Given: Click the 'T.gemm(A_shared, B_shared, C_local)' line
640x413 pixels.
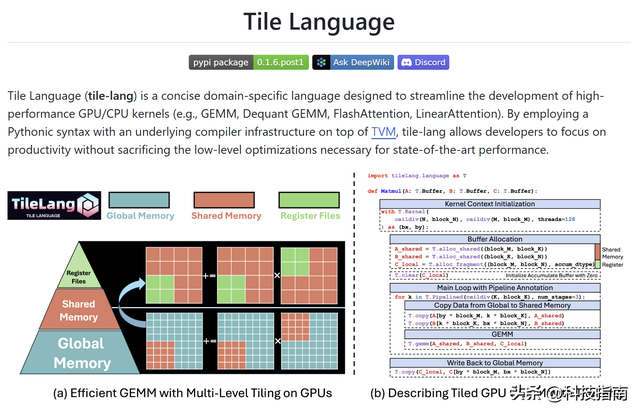Looking at the screenshot, I should click(x=467, y=344).
